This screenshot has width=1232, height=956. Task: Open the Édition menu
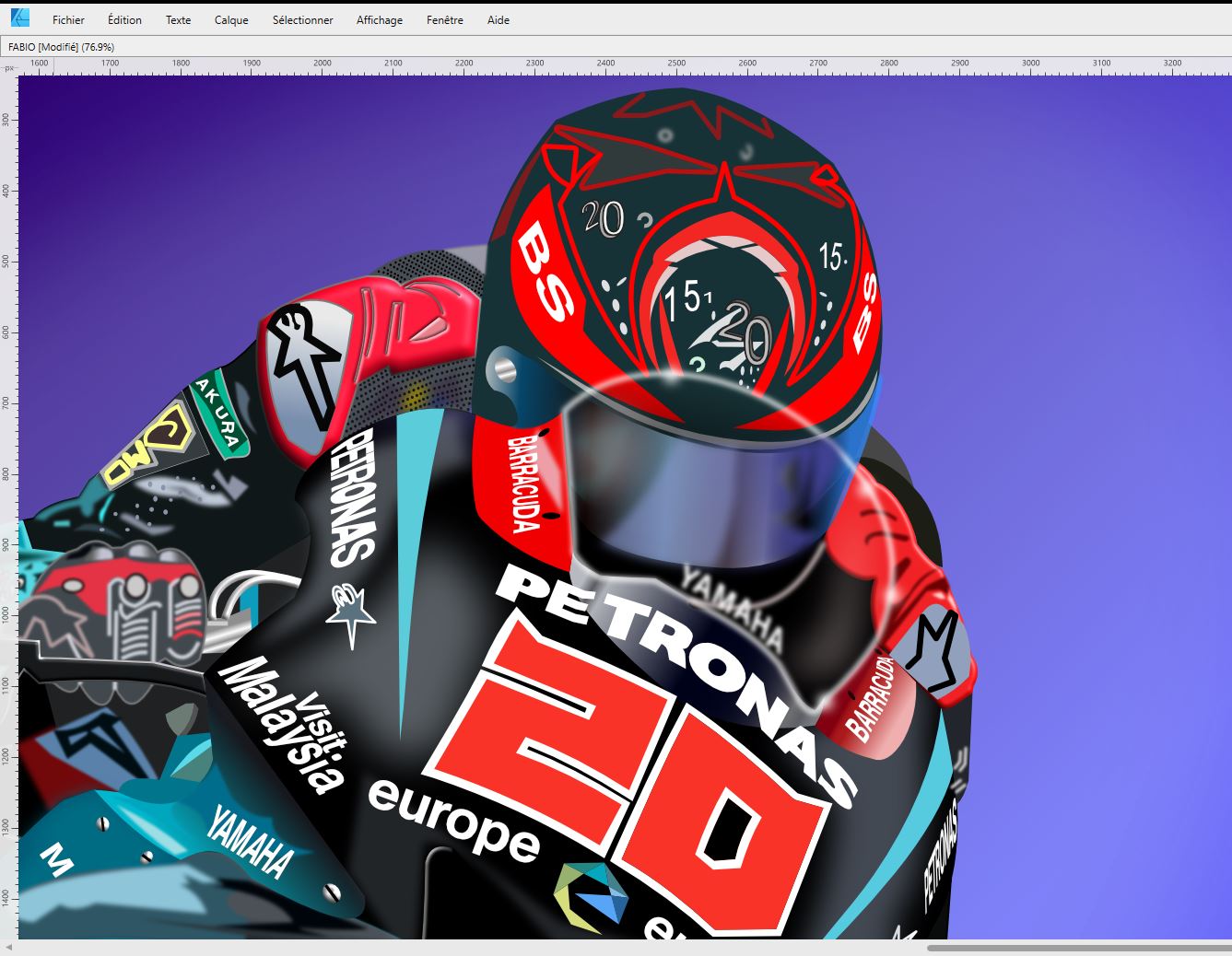click(124, 19)
